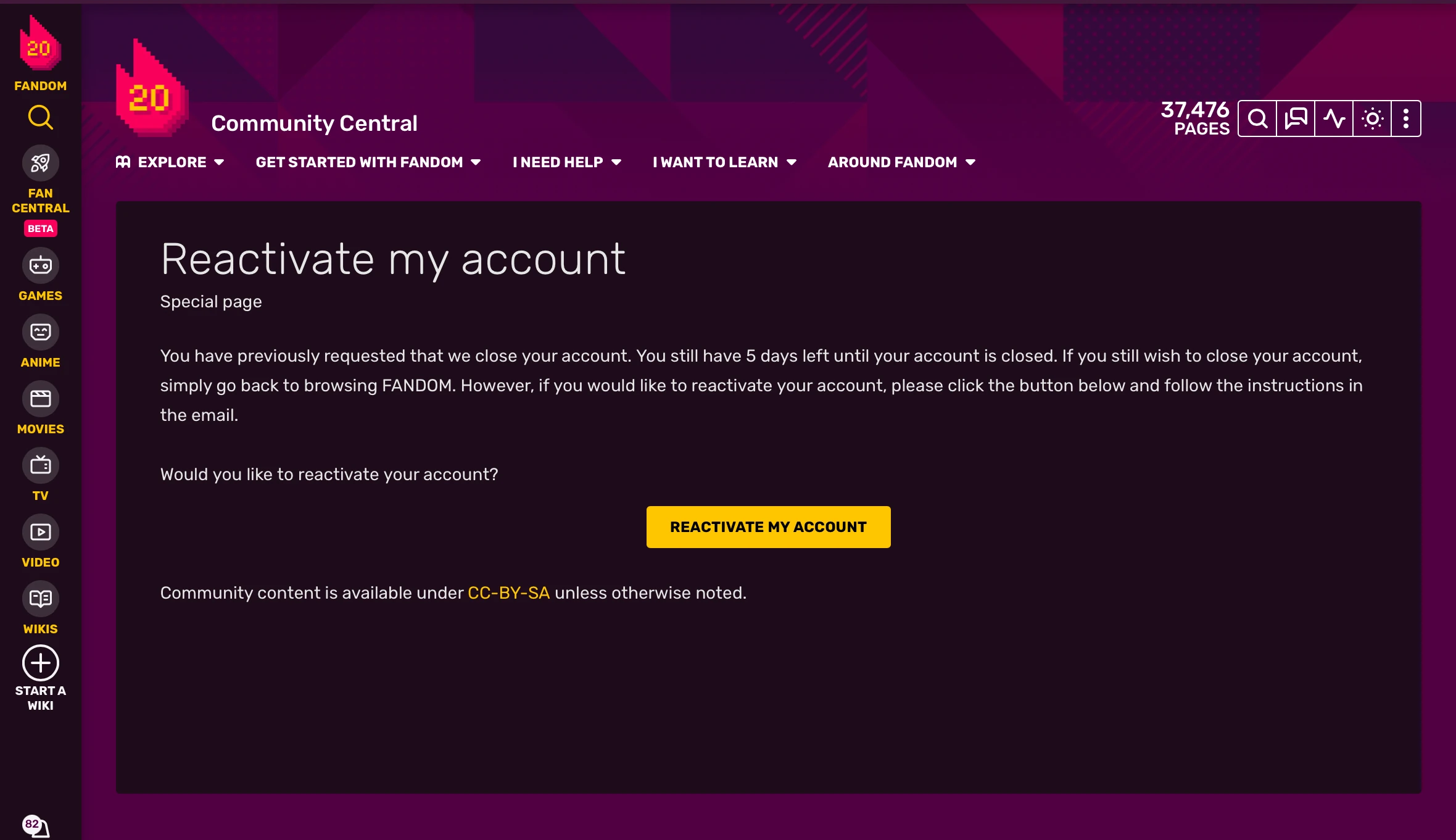1456x840 pixels.
Task: Open the three-dot more options menu
Action: coord(1405,119)
